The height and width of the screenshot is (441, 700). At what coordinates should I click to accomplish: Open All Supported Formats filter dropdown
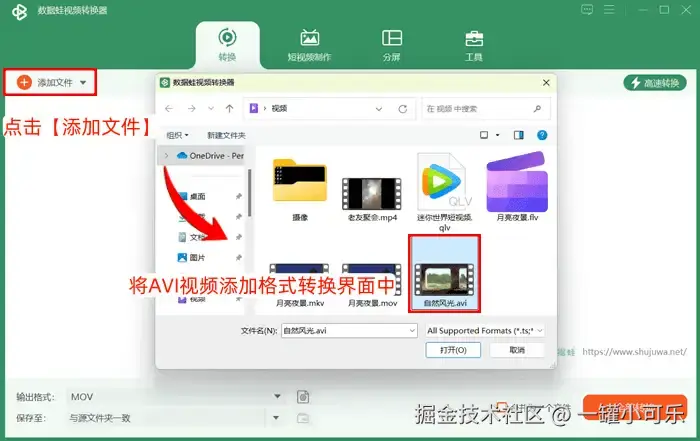point(485,331)
